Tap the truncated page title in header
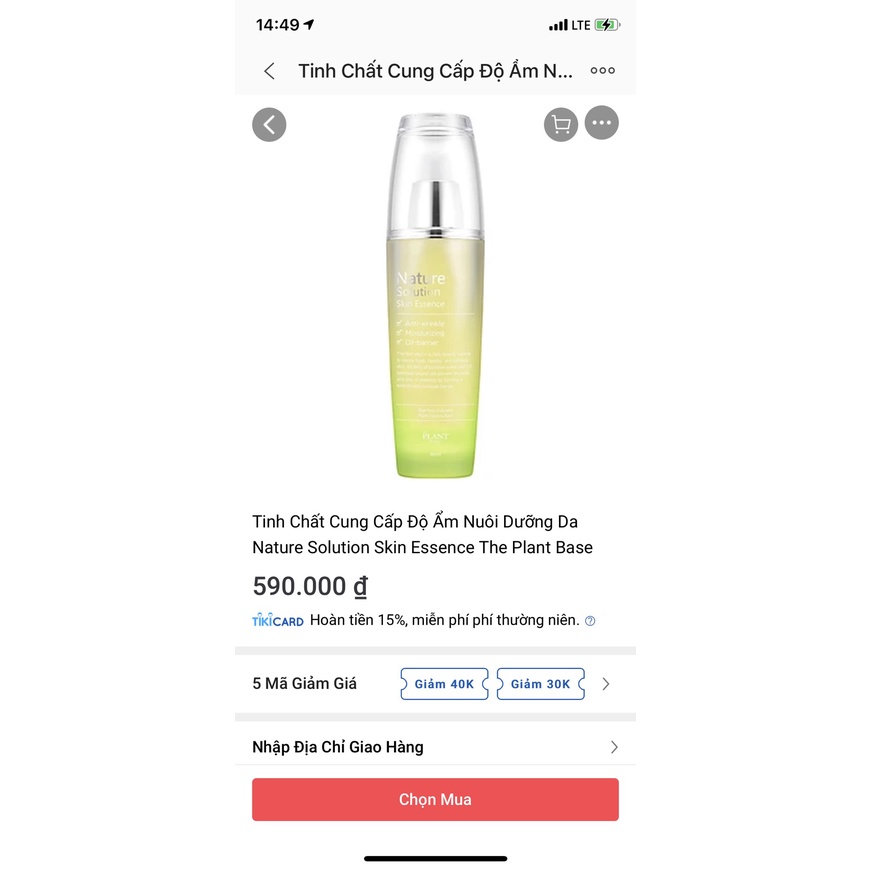This screenshot has height=870, width=870. (x=436, y=71)
